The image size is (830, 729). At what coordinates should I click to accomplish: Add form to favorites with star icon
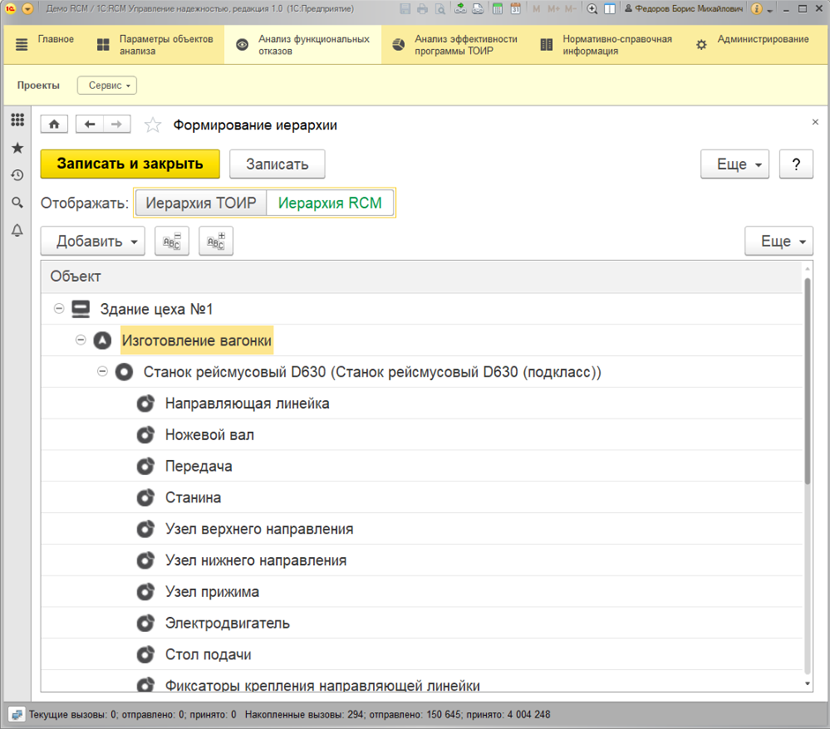coord(153,125)
